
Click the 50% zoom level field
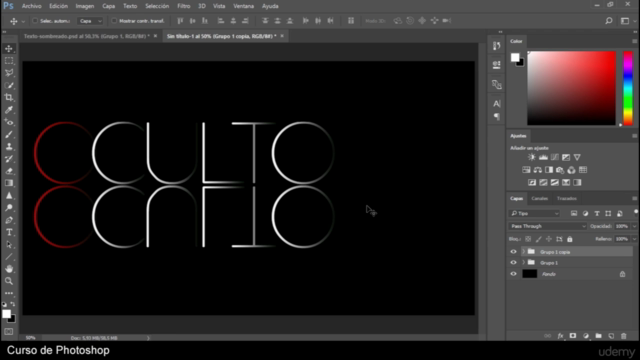pyautogui.click(x=31, y=338)
